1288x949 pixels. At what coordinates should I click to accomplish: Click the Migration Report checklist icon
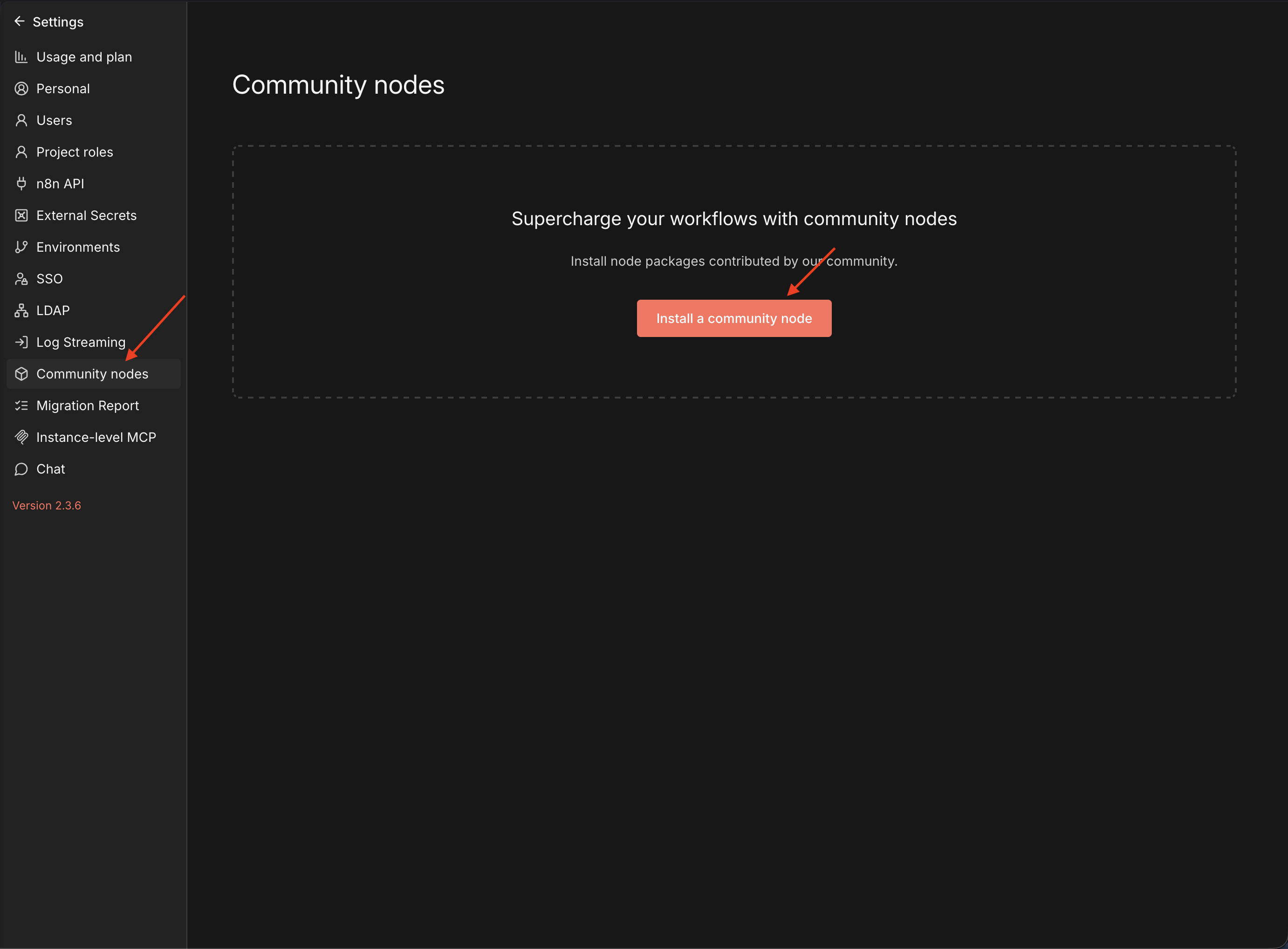[21, 406]
